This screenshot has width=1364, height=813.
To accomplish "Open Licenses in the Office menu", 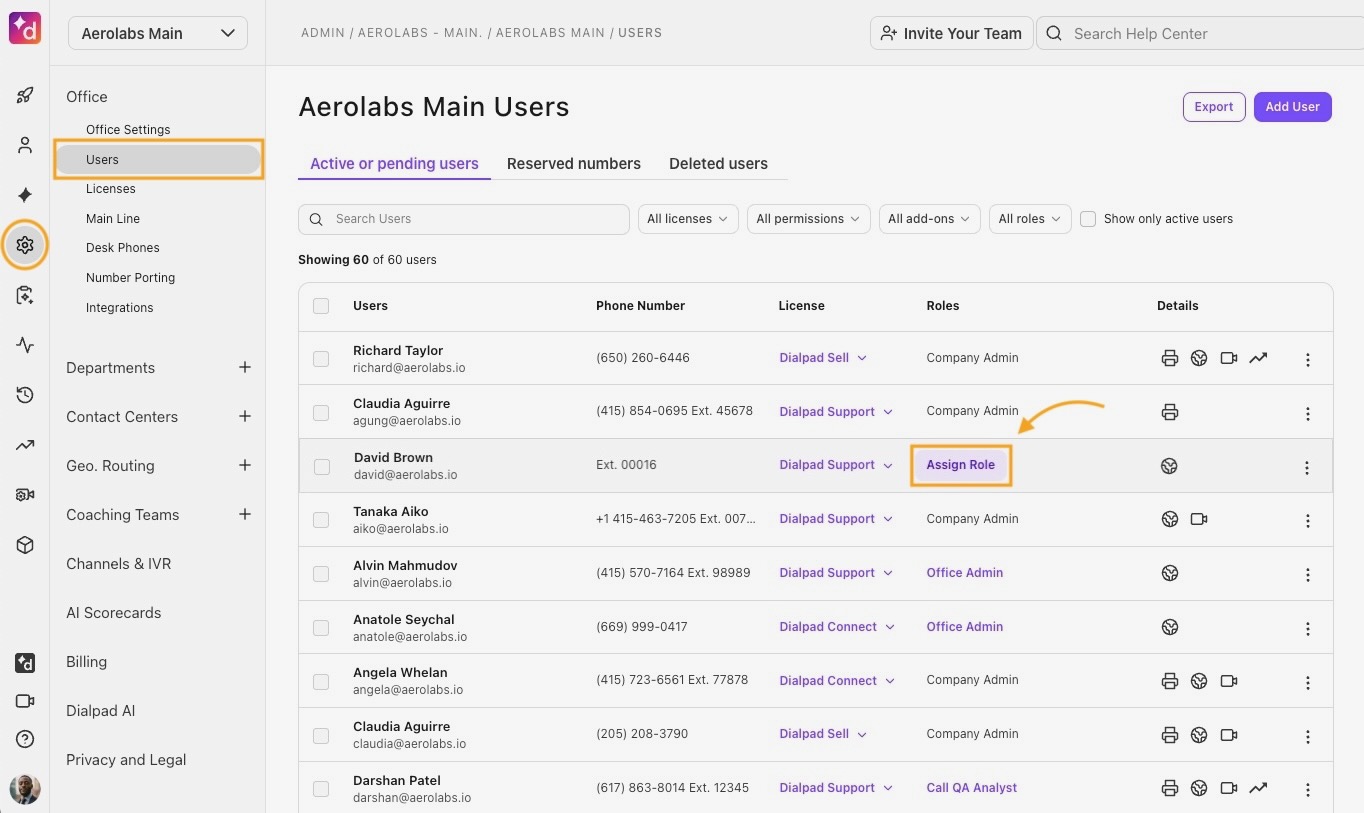I will coord(111,189).
